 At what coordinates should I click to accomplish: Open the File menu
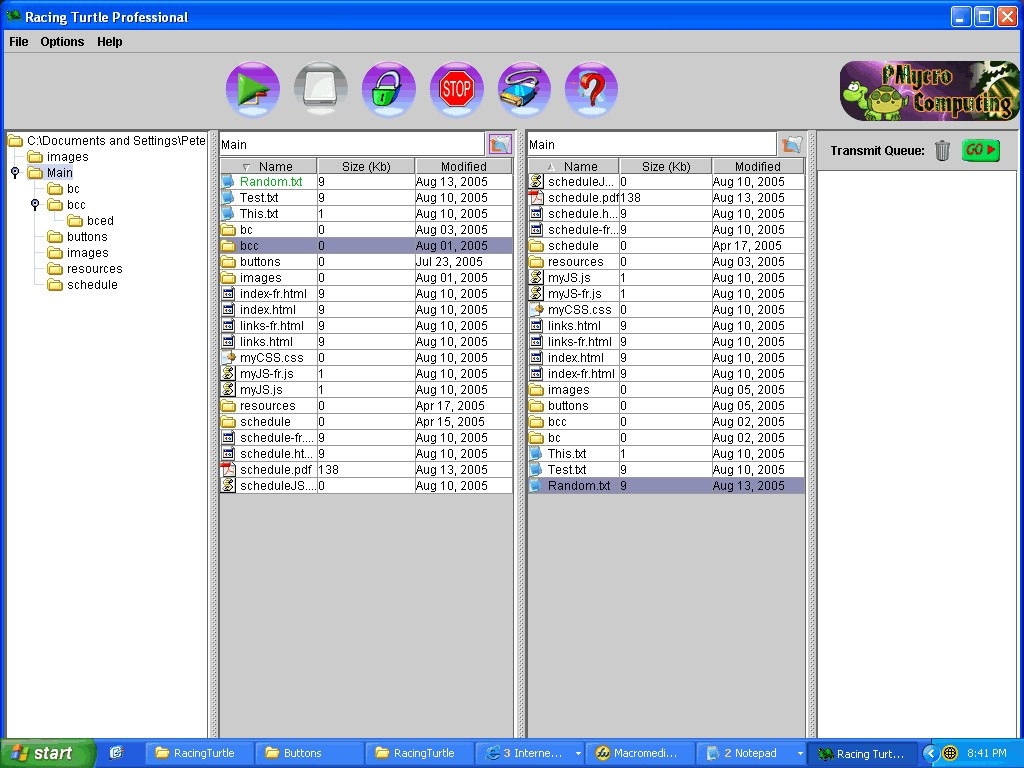click(x=18, y=42)
